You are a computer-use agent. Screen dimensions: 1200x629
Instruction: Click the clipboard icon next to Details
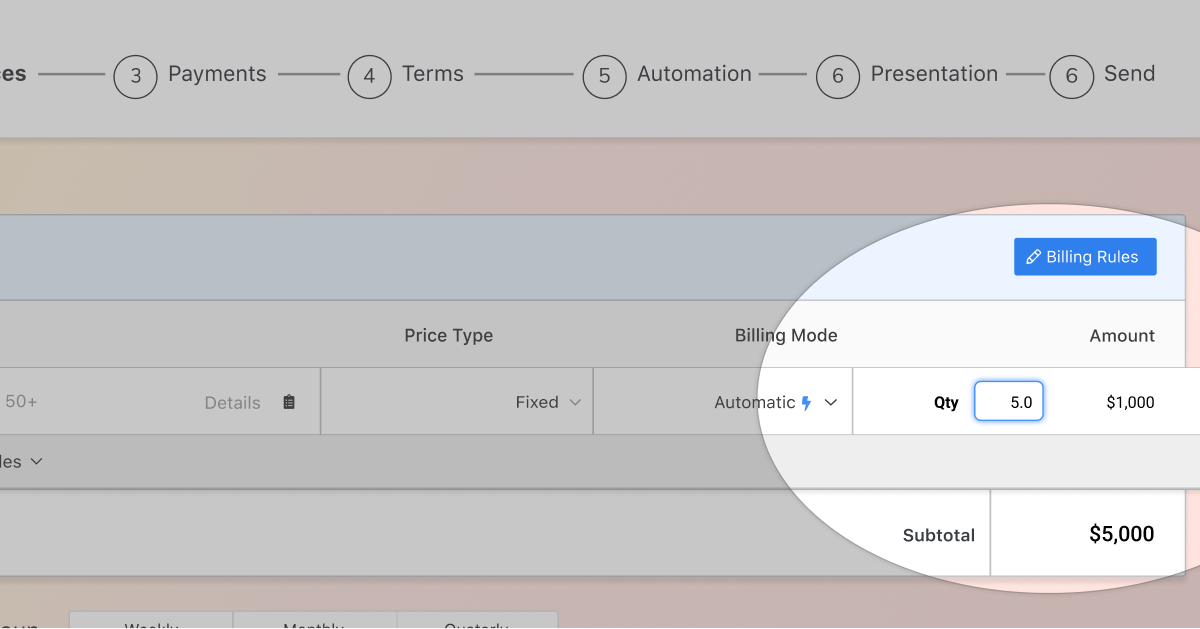289,402
